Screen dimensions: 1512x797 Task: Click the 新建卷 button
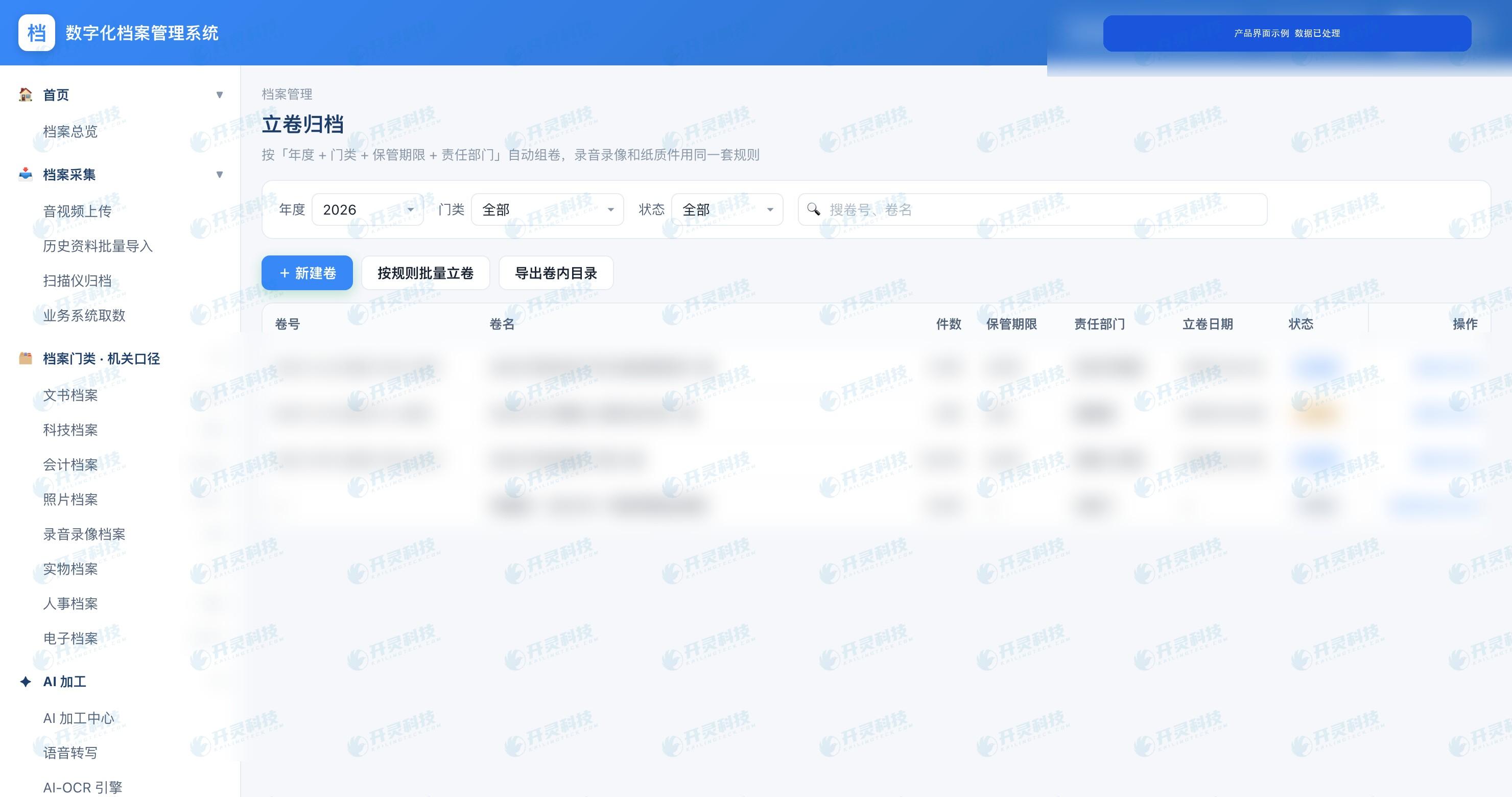307,273
